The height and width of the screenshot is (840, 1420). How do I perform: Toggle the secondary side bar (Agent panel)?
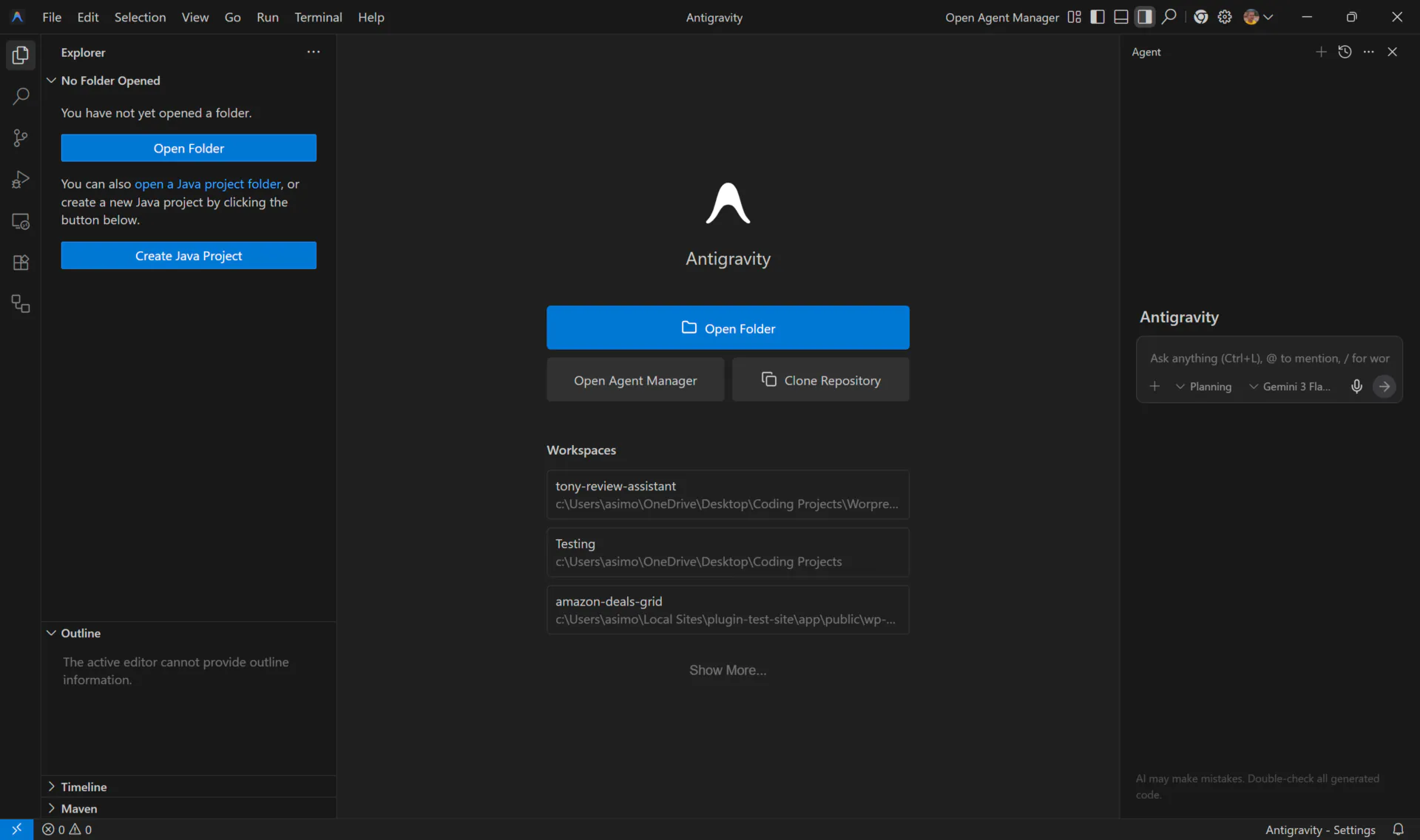1145,17
